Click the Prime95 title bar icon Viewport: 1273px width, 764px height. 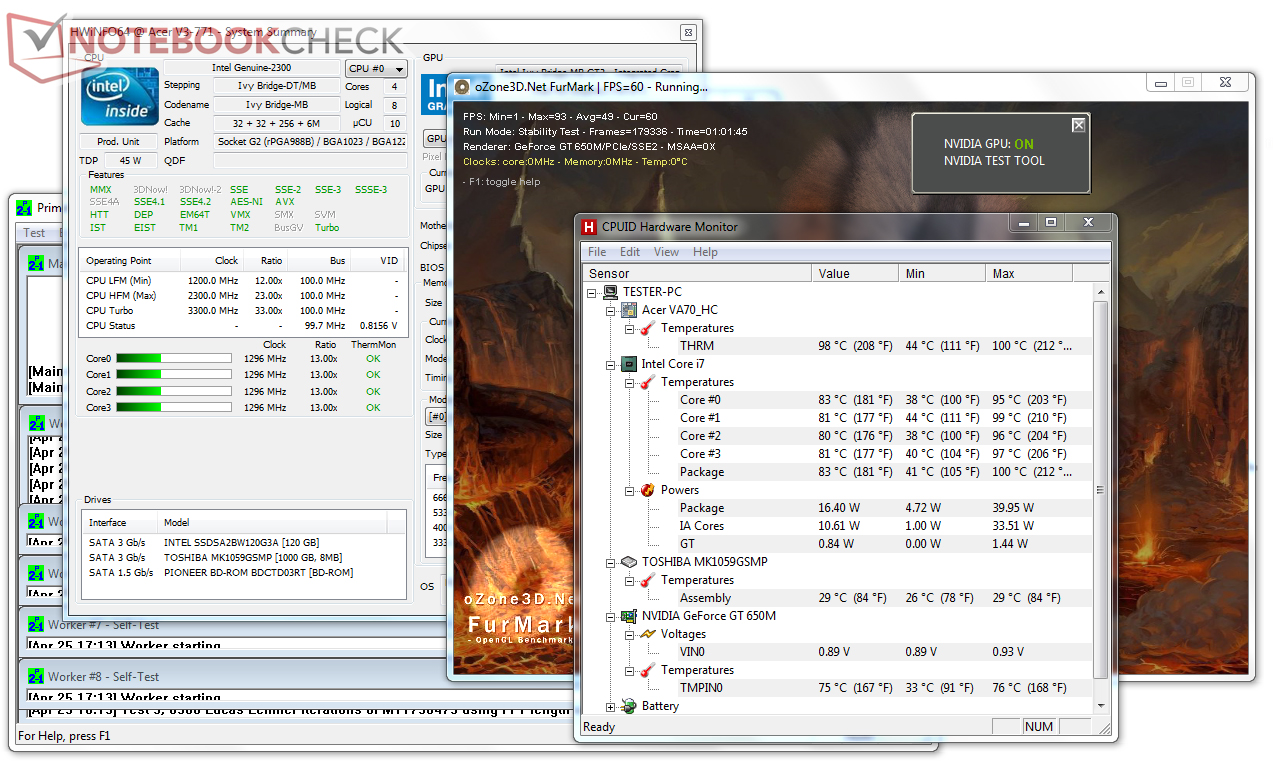(x=25, y=208)
